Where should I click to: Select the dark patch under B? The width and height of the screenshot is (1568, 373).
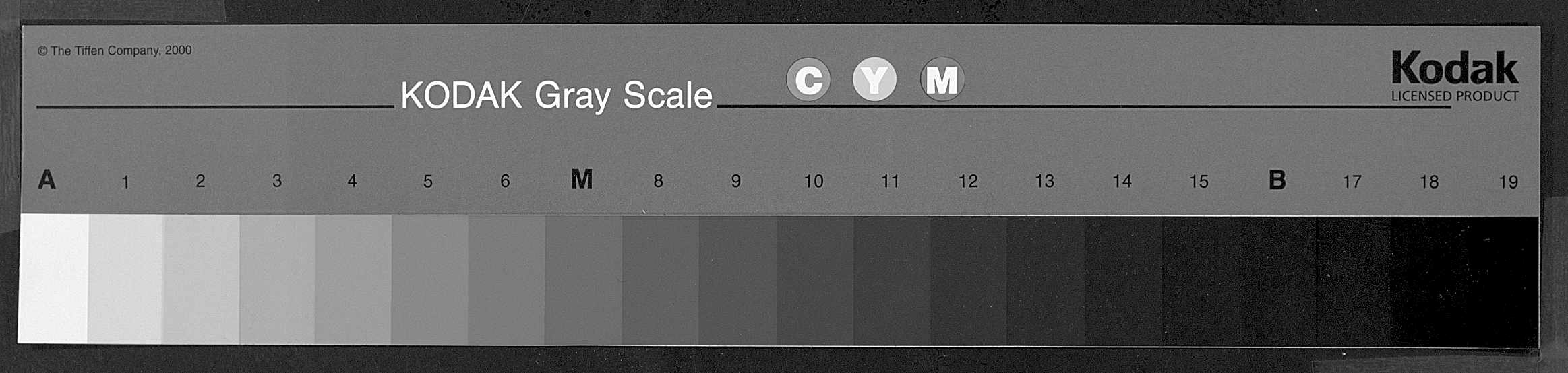1277,281
